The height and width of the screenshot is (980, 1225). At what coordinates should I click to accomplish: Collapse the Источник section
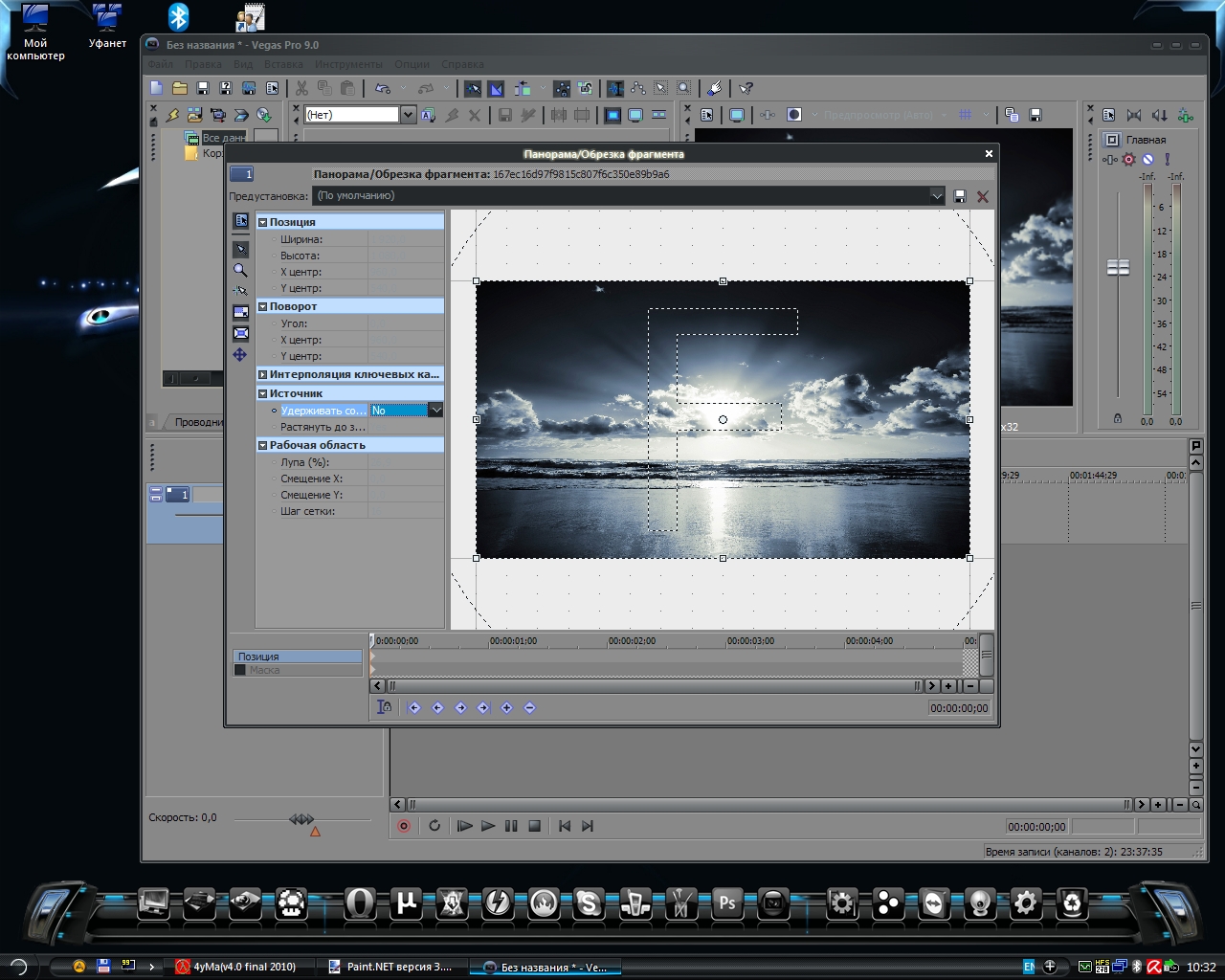(x=263, y=393)
